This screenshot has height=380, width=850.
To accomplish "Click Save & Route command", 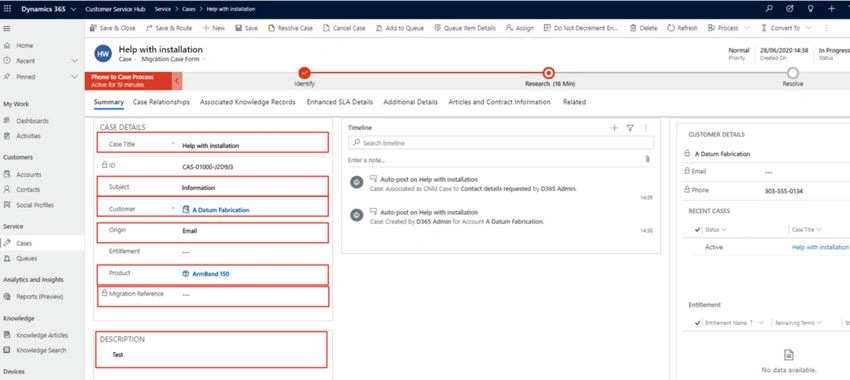I will (x=169, y=28).
